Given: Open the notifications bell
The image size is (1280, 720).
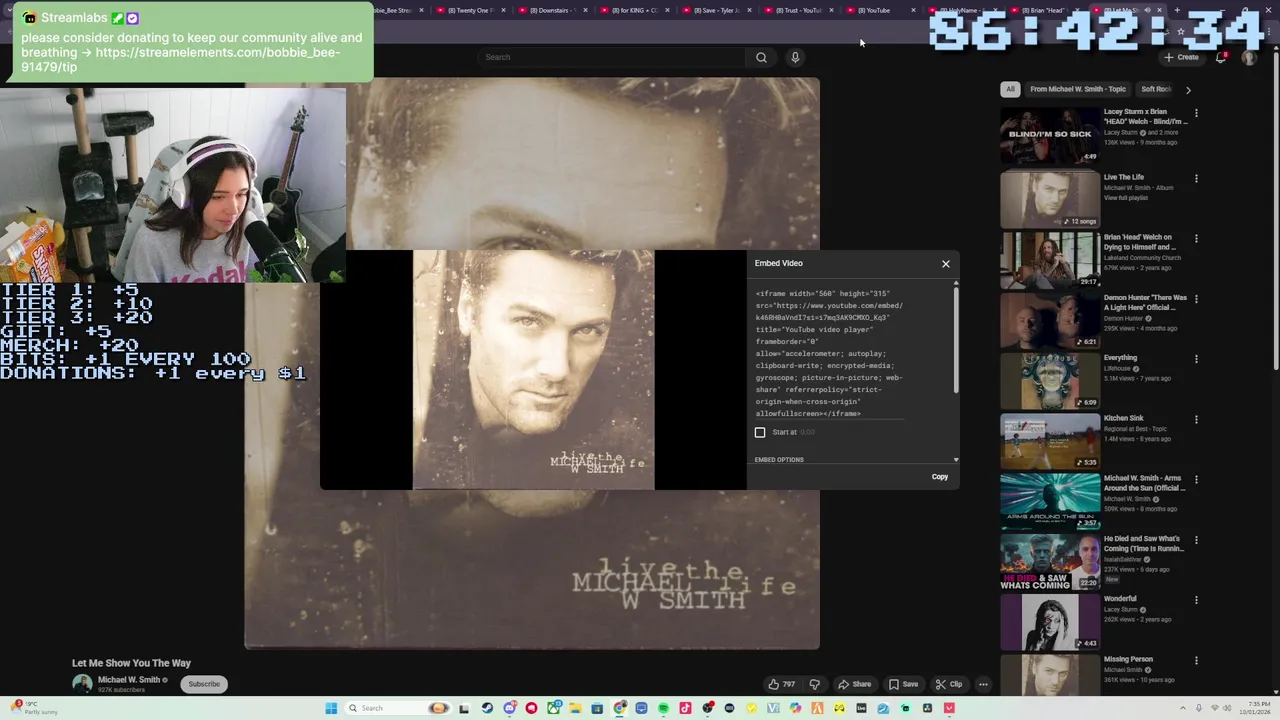Looking at the screenshot, I should 1221,57.
